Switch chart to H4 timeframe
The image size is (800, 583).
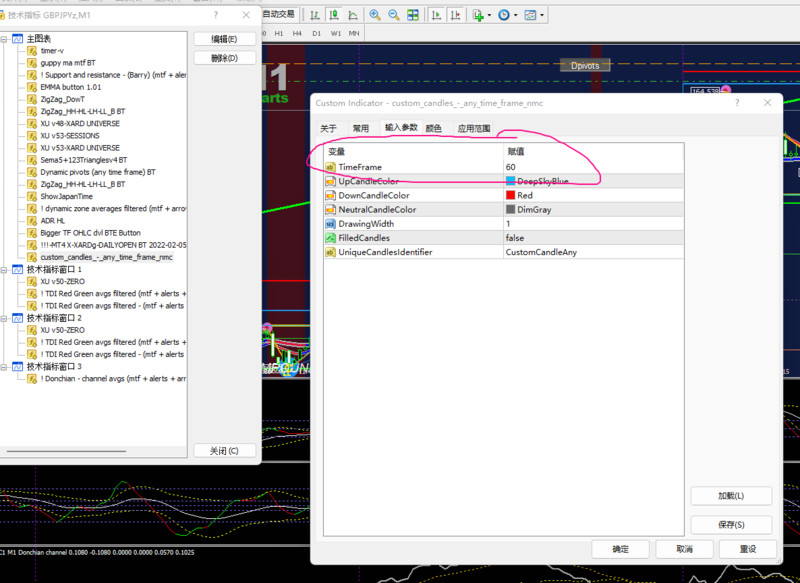coord(297,34)
